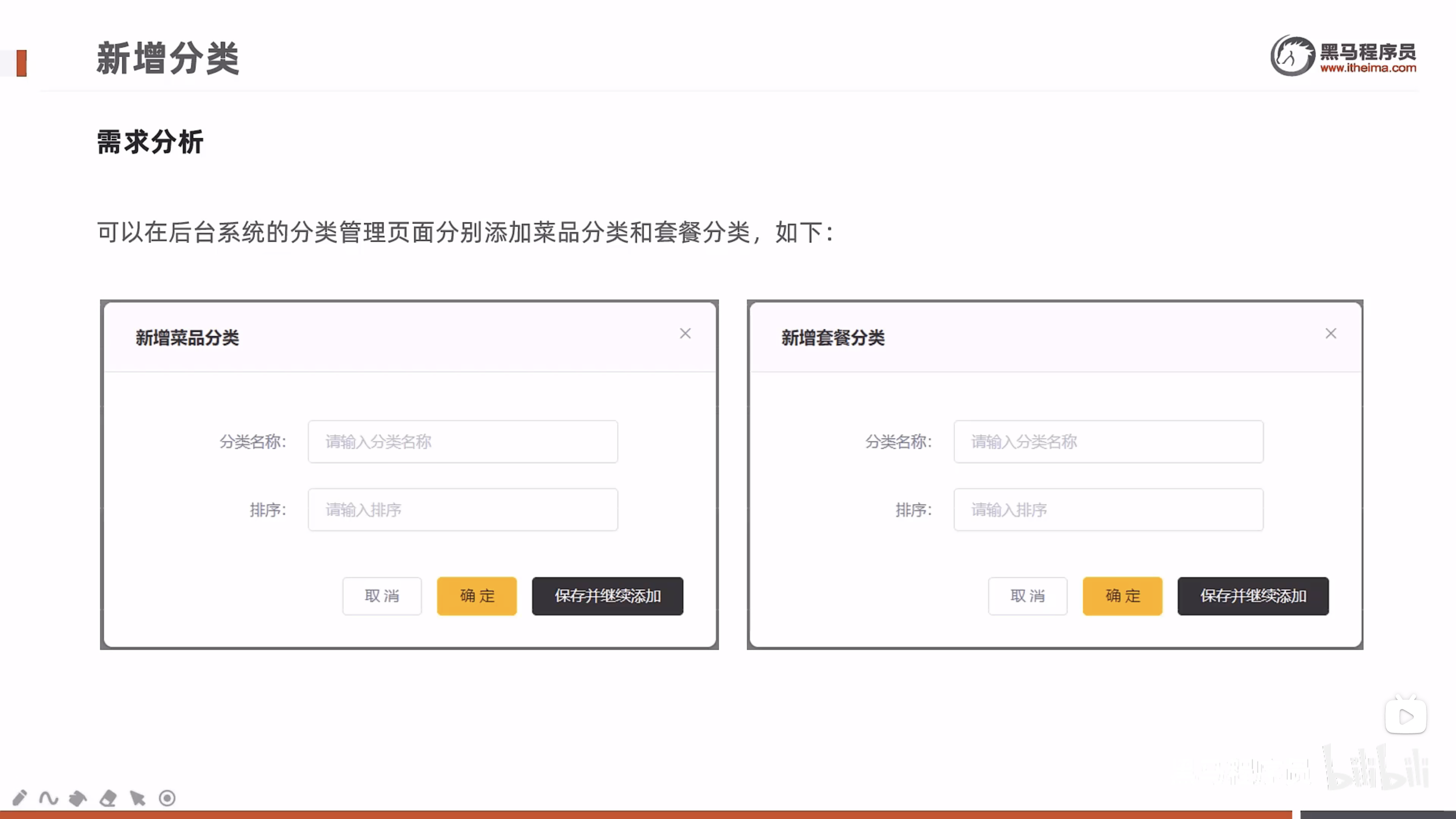Click the circular target record icon
Viewport: 1456px width, 819px height.
click(167, 798)
